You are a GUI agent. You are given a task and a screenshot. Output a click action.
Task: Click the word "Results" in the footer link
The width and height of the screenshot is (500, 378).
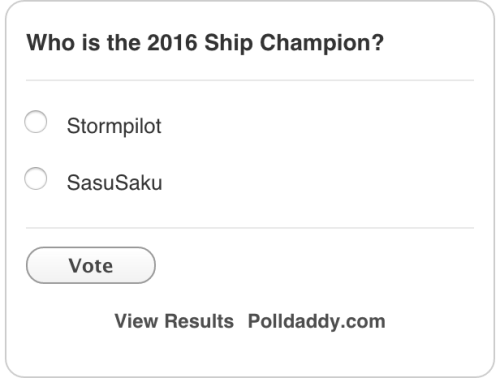coord(199,321)
